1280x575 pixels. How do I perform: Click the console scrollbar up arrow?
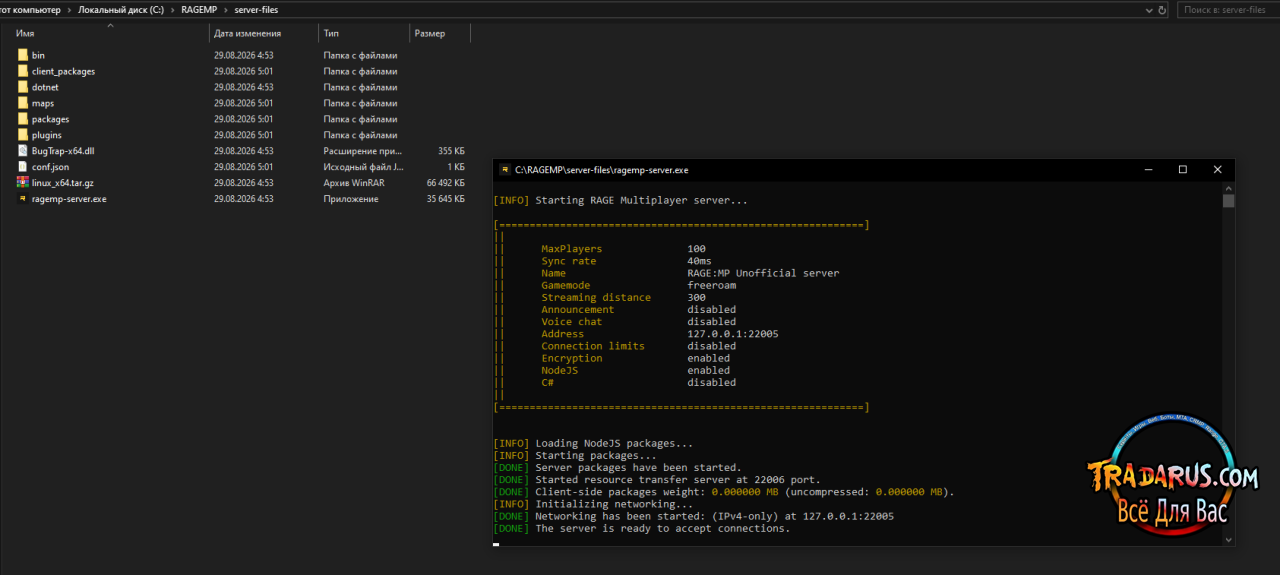[x=1228, y=188]
